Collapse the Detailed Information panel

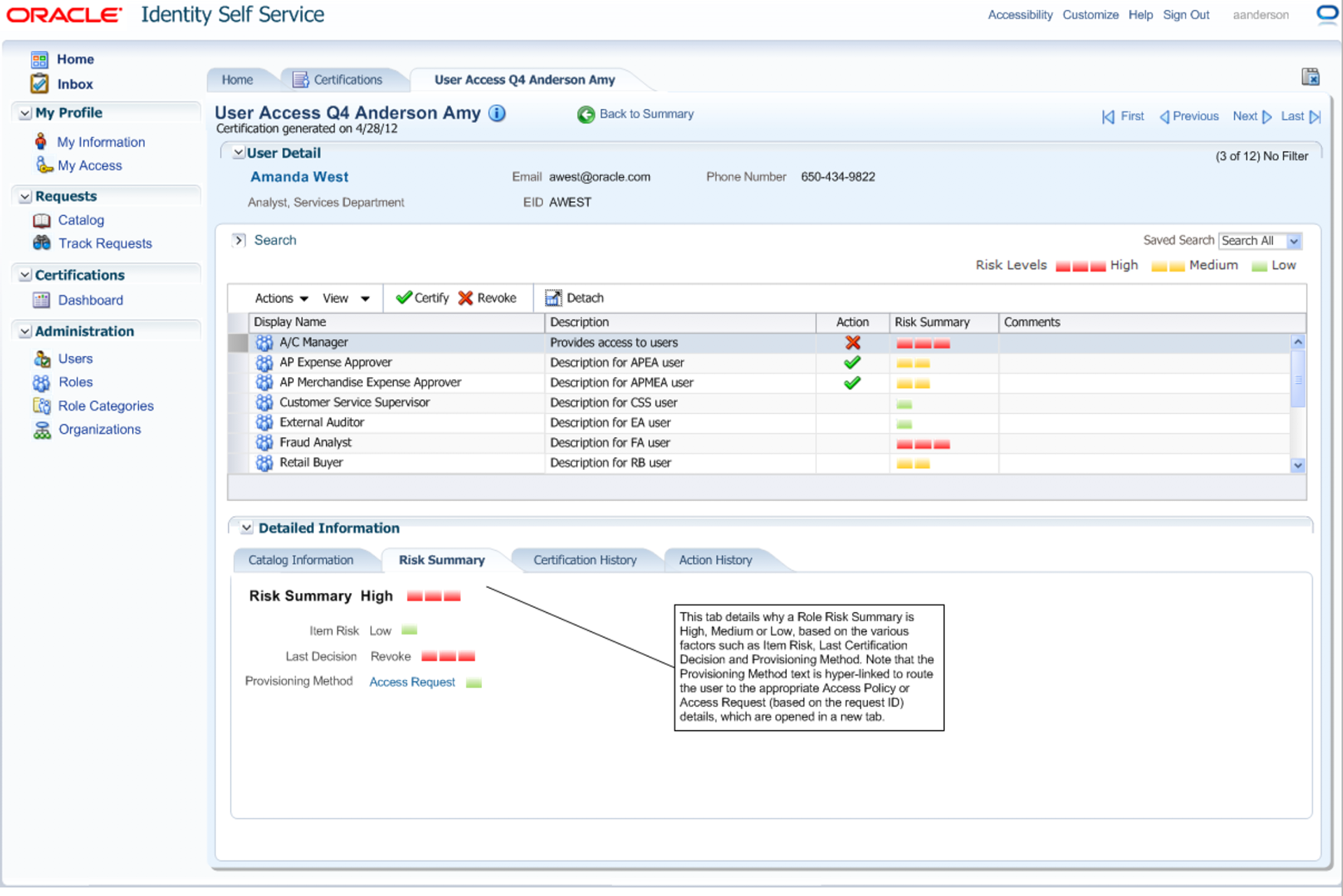(246, 528)
